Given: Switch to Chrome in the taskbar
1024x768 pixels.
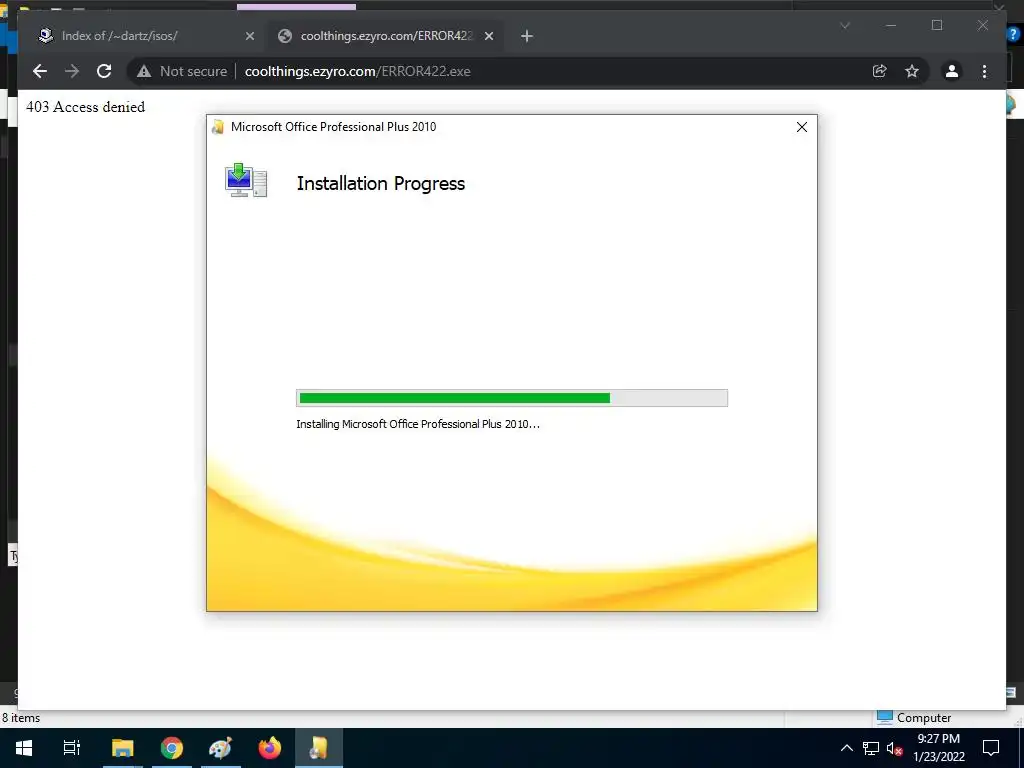Looking at the screenshot, I should pos(172,748).
